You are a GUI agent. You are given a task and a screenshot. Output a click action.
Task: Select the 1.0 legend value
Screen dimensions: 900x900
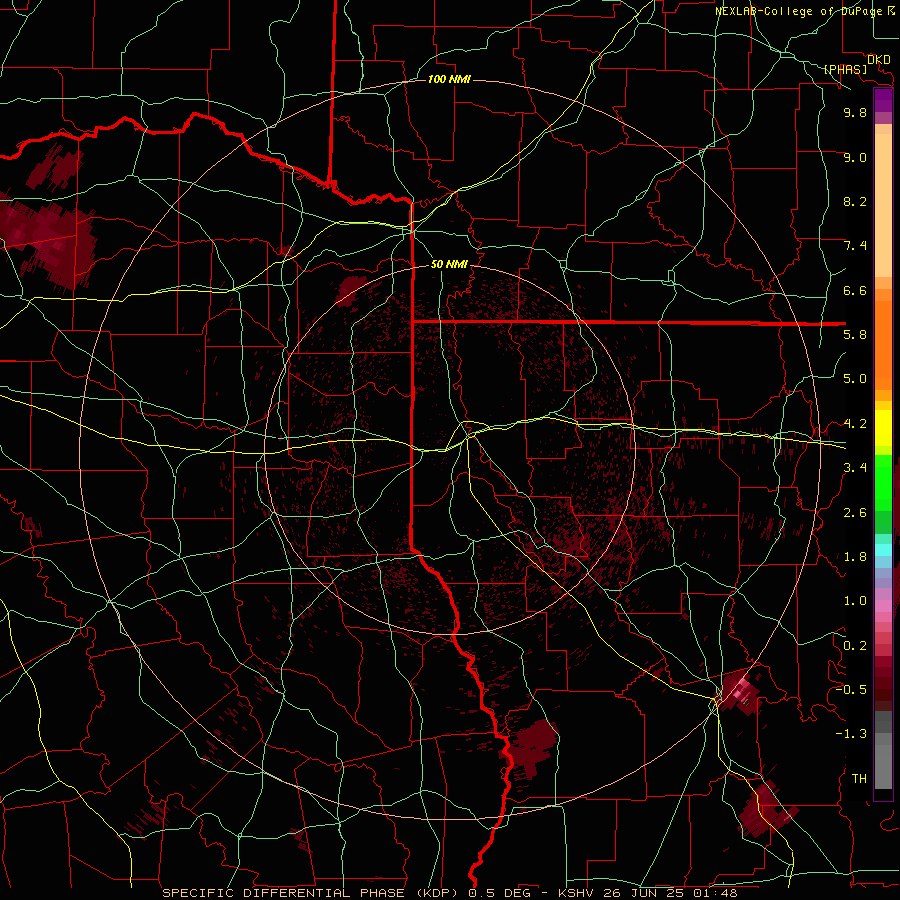click(855, 601)
